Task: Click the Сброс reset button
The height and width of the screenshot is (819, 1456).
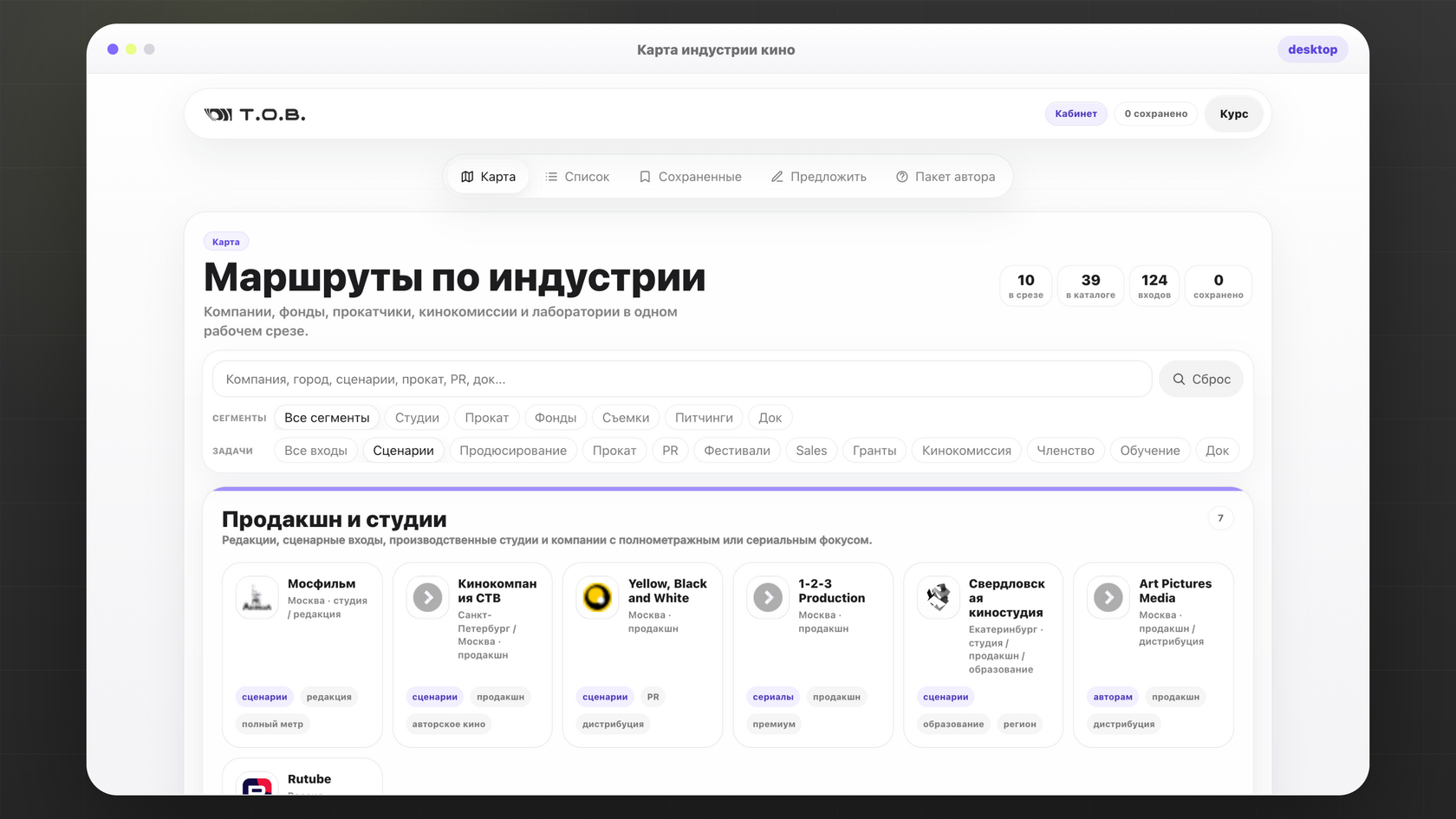Action: click(1201, 380)
